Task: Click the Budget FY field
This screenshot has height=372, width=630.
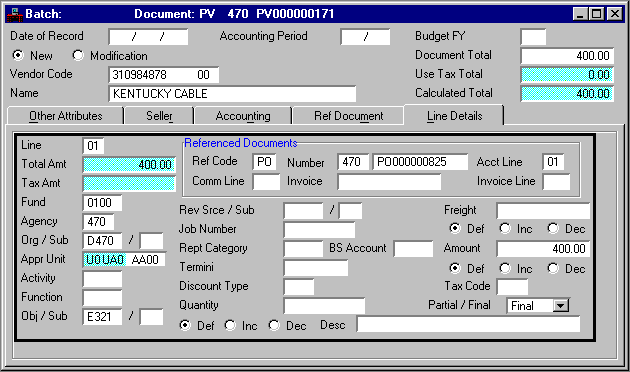Action: tap(533, 37)
